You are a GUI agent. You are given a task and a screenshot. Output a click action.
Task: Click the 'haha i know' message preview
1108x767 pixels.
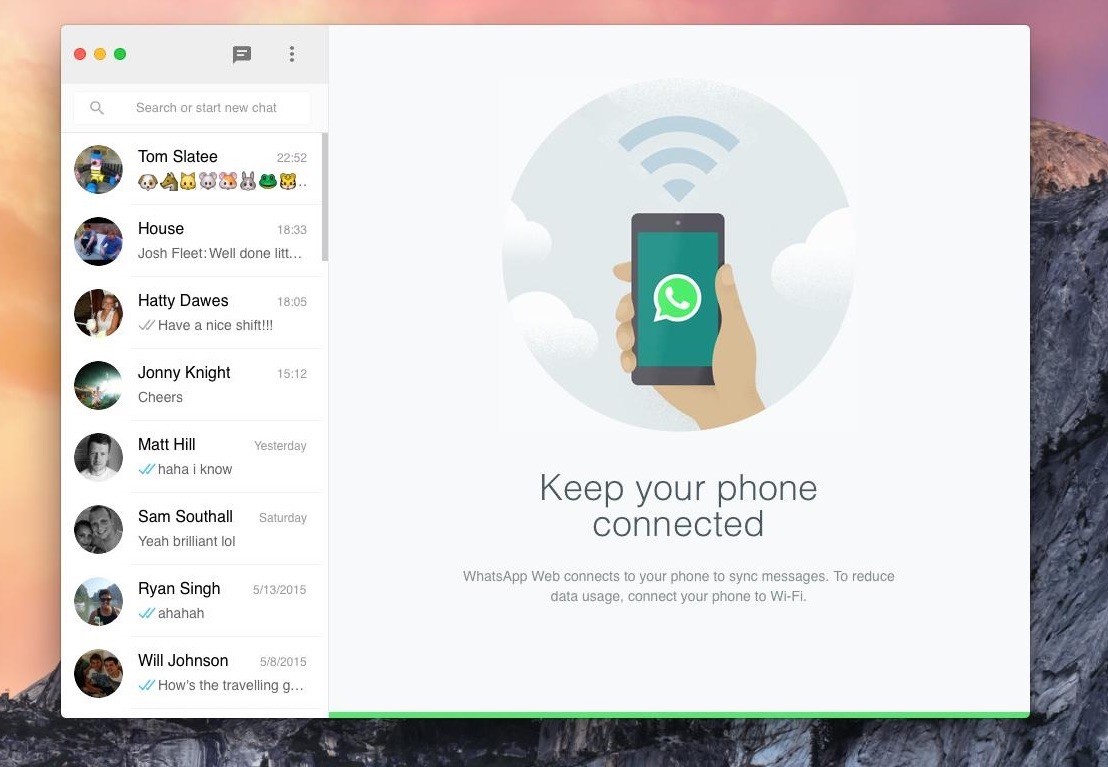pyautogui.click(x=195, y=469)
